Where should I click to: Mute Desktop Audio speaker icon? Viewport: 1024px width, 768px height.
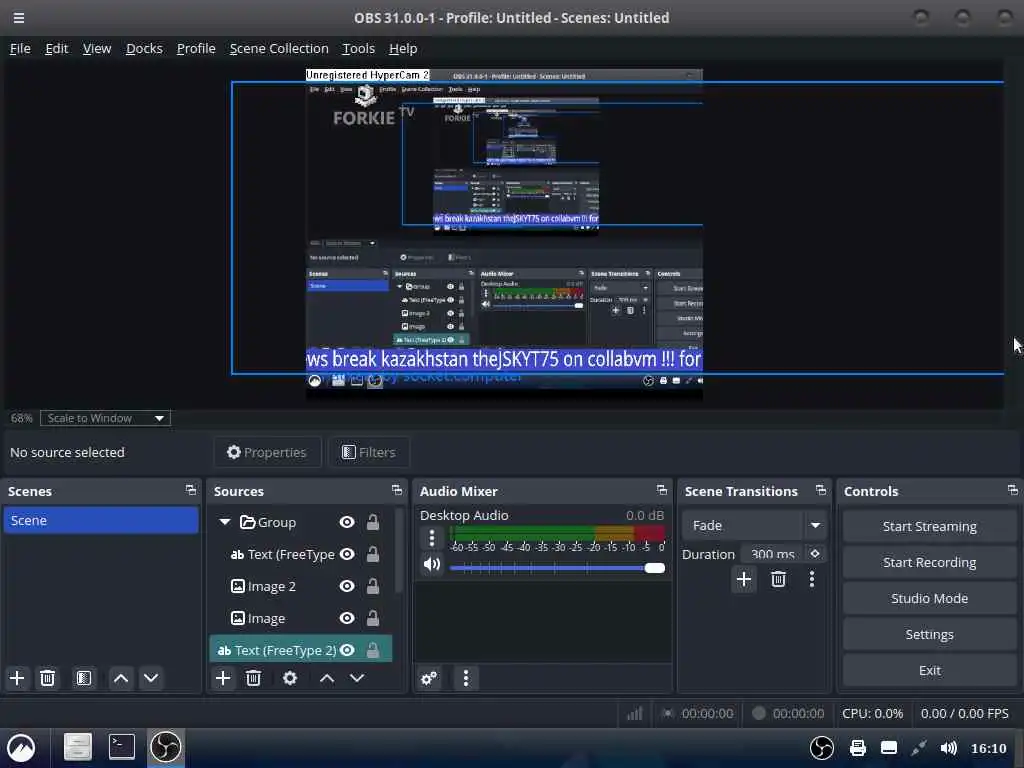432,564
